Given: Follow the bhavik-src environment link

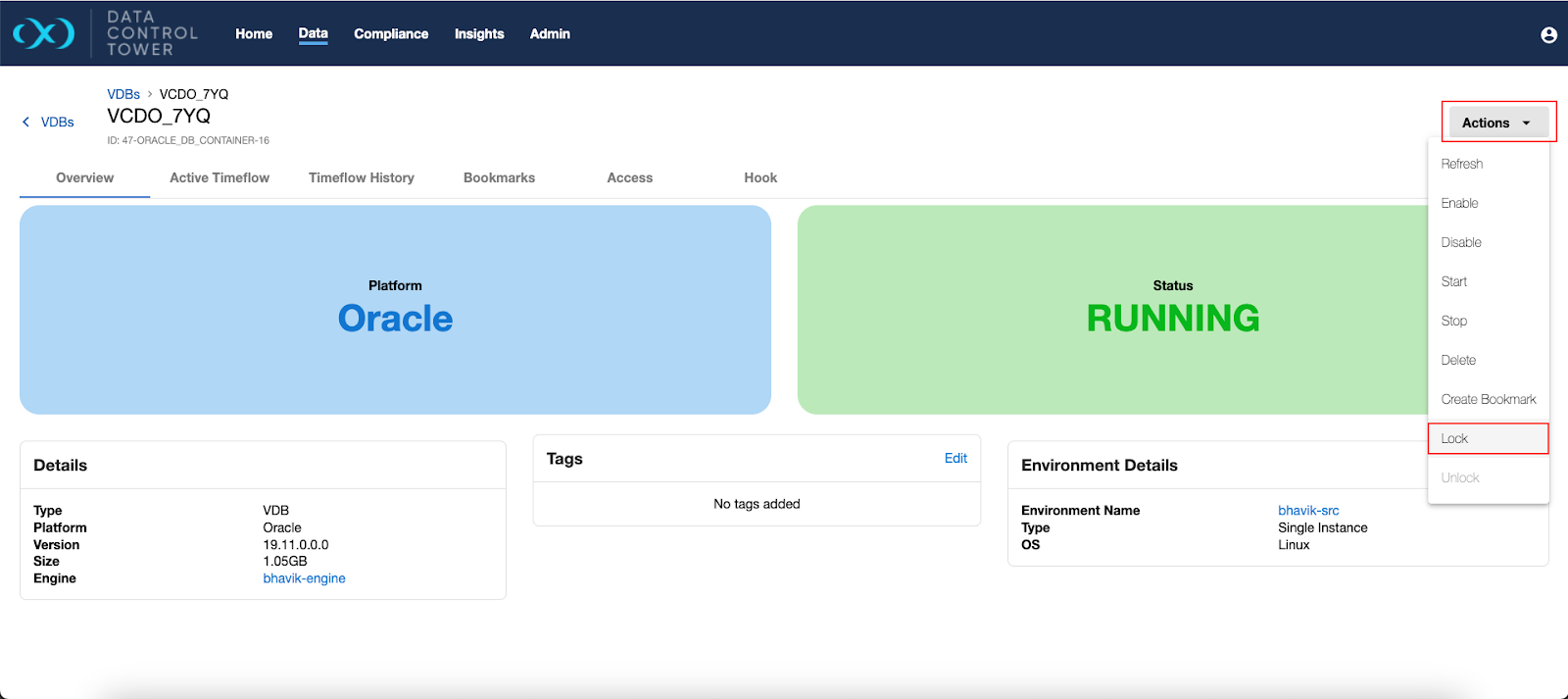Looking at the screenshot, I should coord(1308,511).
